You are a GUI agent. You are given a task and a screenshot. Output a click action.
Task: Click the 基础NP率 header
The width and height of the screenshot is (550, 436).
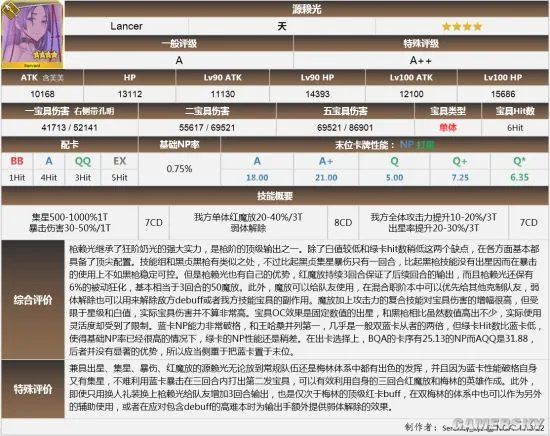(179, 145)
